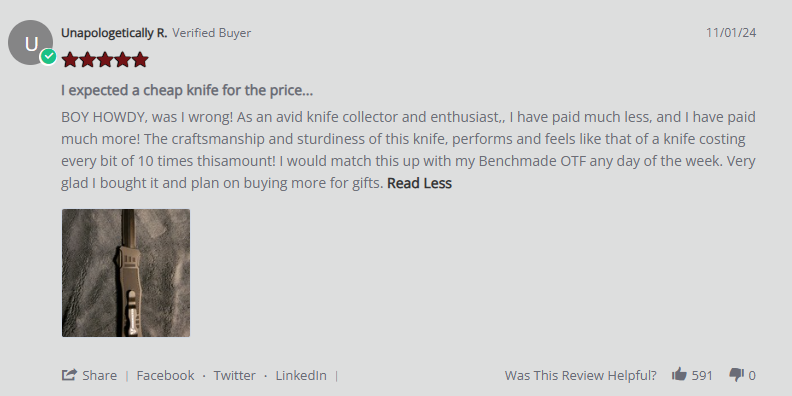Click the first rating star
792x396 pixels.
coord(70,60)
